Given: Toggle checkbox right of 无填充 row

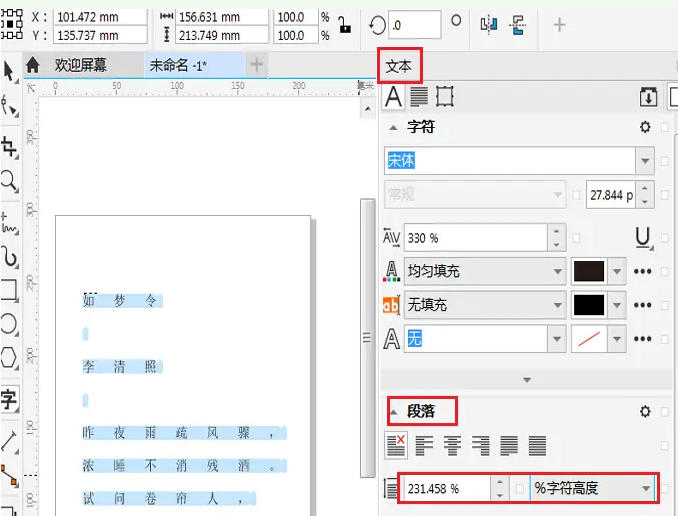Looking at the screenshot, I should [x=665, y=305].
